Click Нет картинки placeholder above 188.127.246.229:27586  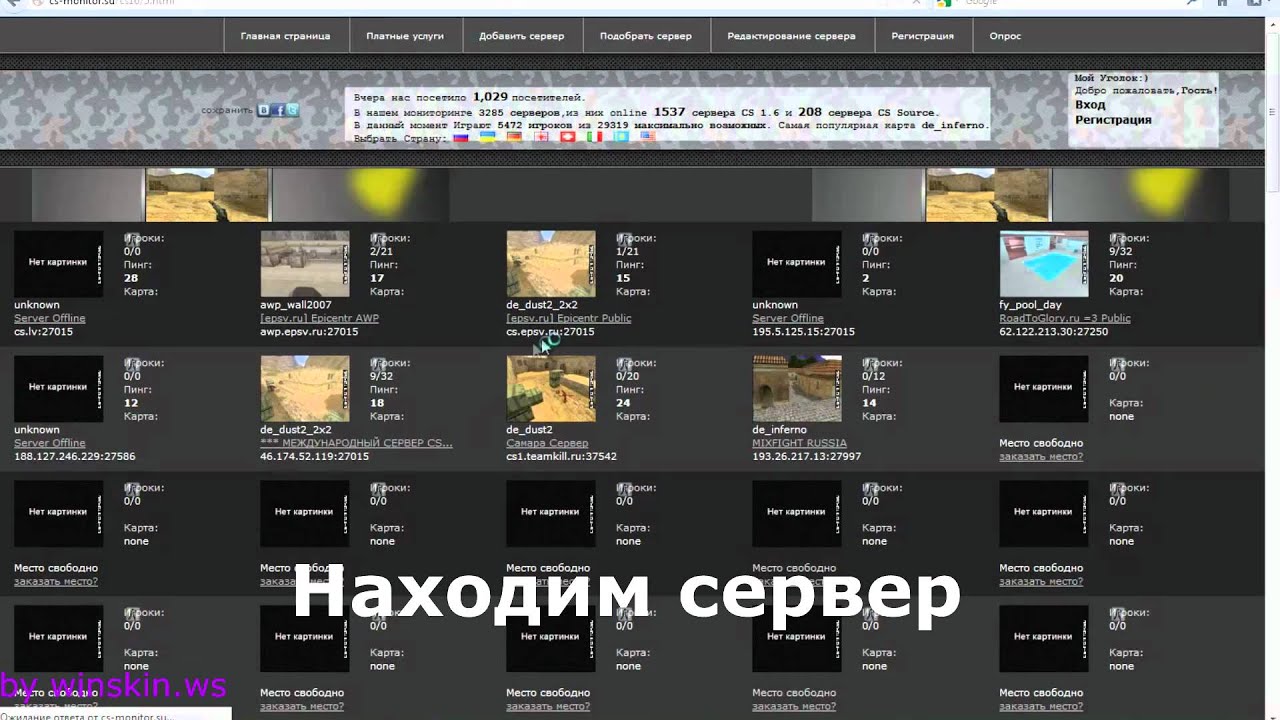point(58,389)
